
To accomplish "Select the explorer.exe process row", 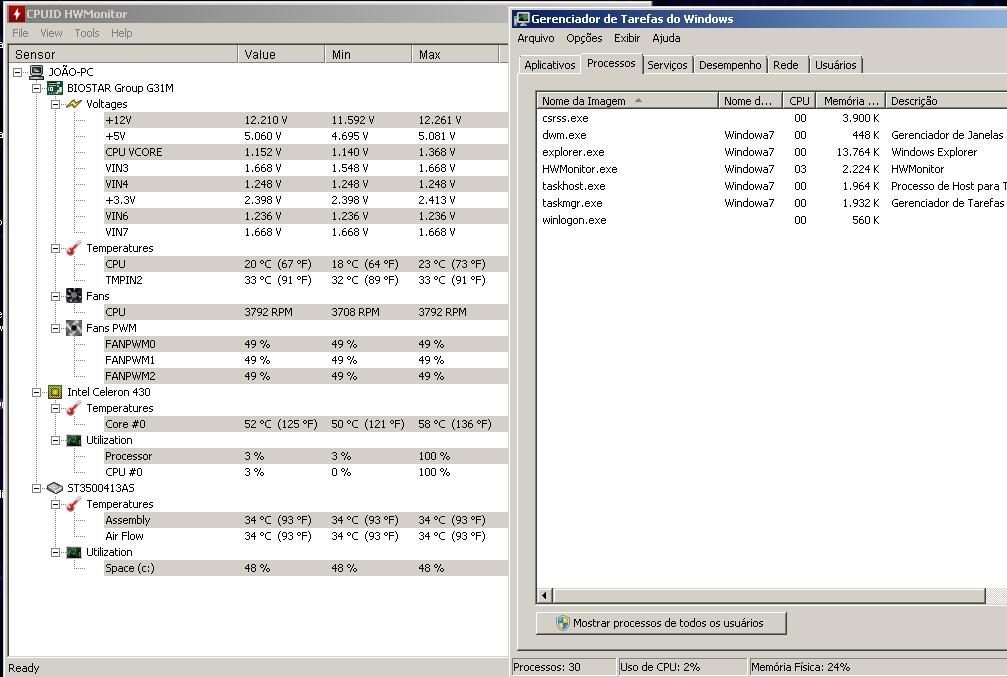I will tap(771, 152).
